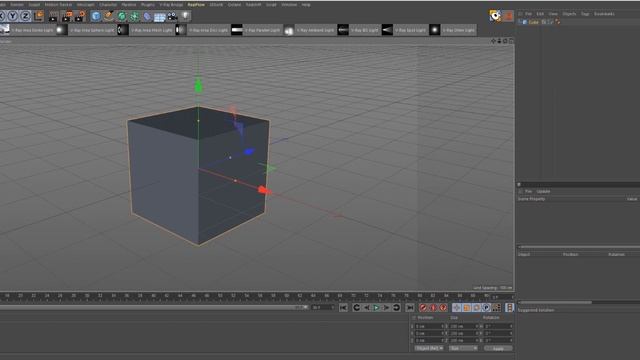
Task: Add a floor environment object
Action: (160, 16)
